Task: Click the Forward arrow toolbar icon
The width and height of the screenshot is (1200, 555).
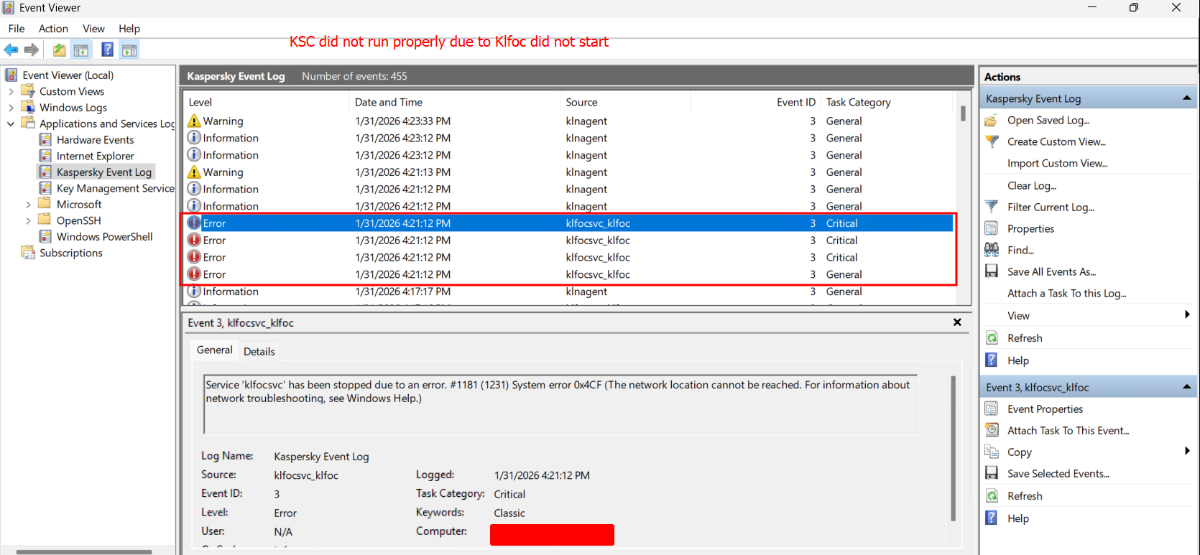Action: 32,49
